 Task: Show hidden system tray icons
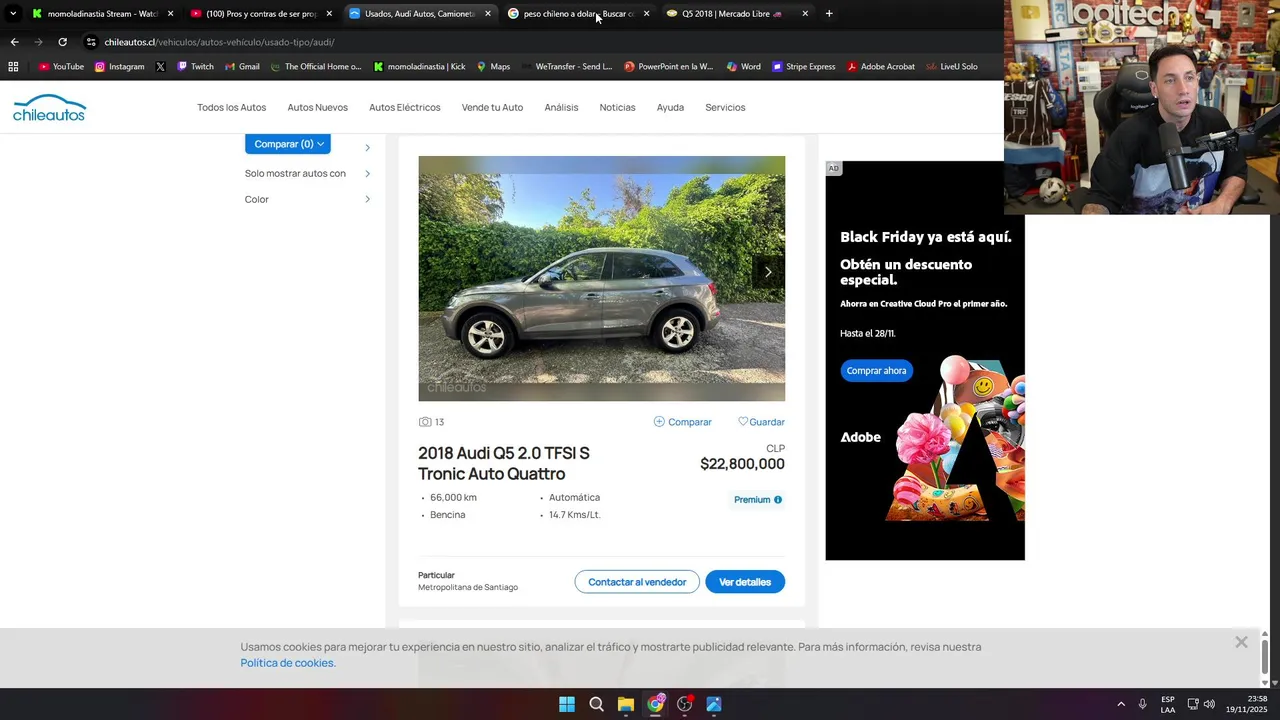[1121, 704]
